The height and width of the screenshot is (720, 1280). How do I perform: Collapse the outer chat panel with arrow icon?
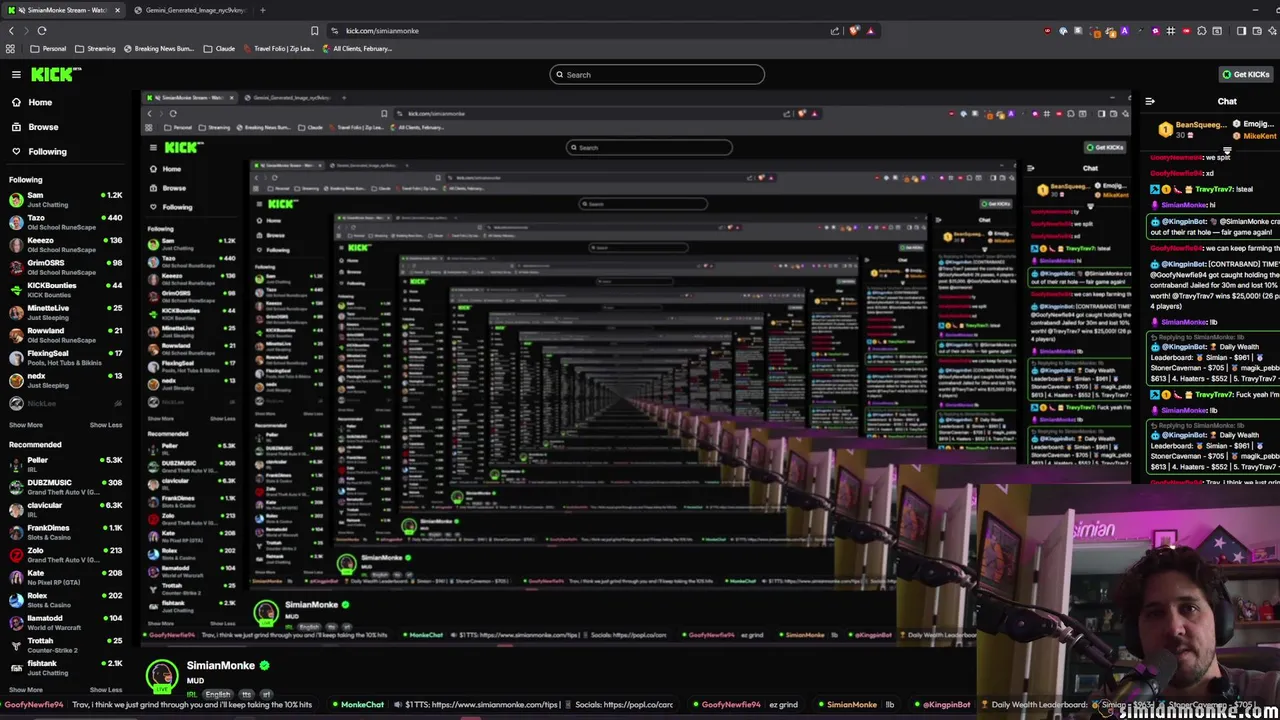pyautogui.click(x=1150, y=101)
